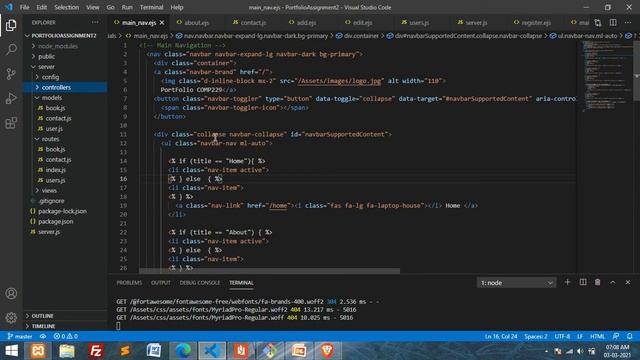Open the Explorer view in activity bar
Screen dimensions: 640x360
(11, 25)
